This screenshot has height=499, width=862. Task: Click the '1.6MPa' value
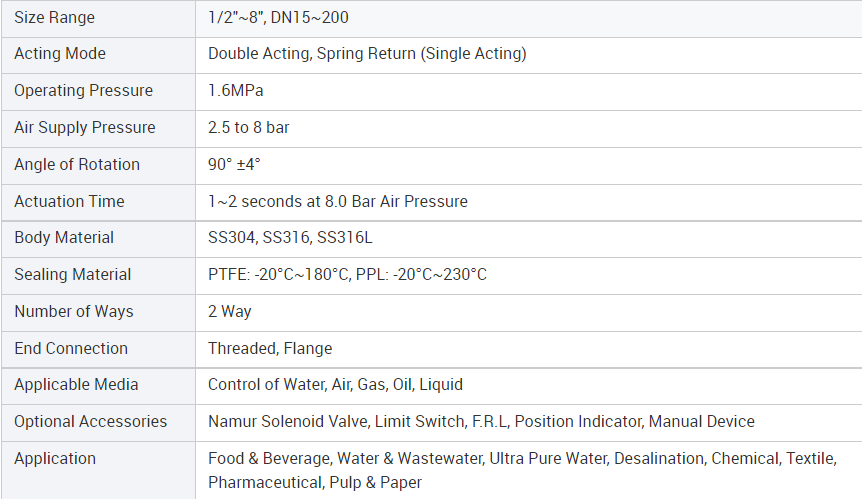(236, 90)
